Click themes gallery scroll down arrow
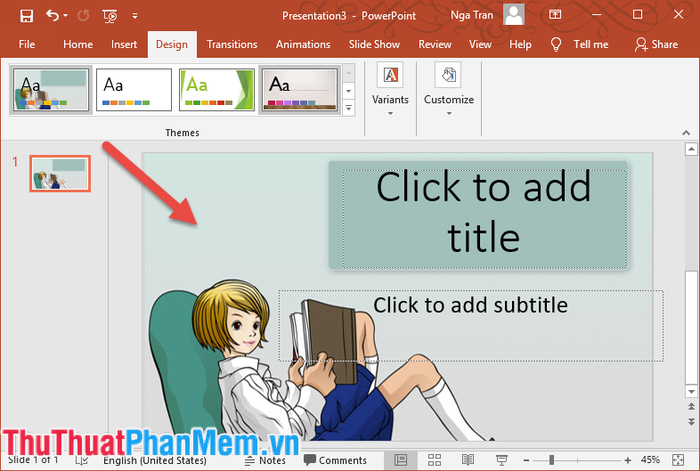 (x=349, y=91)
